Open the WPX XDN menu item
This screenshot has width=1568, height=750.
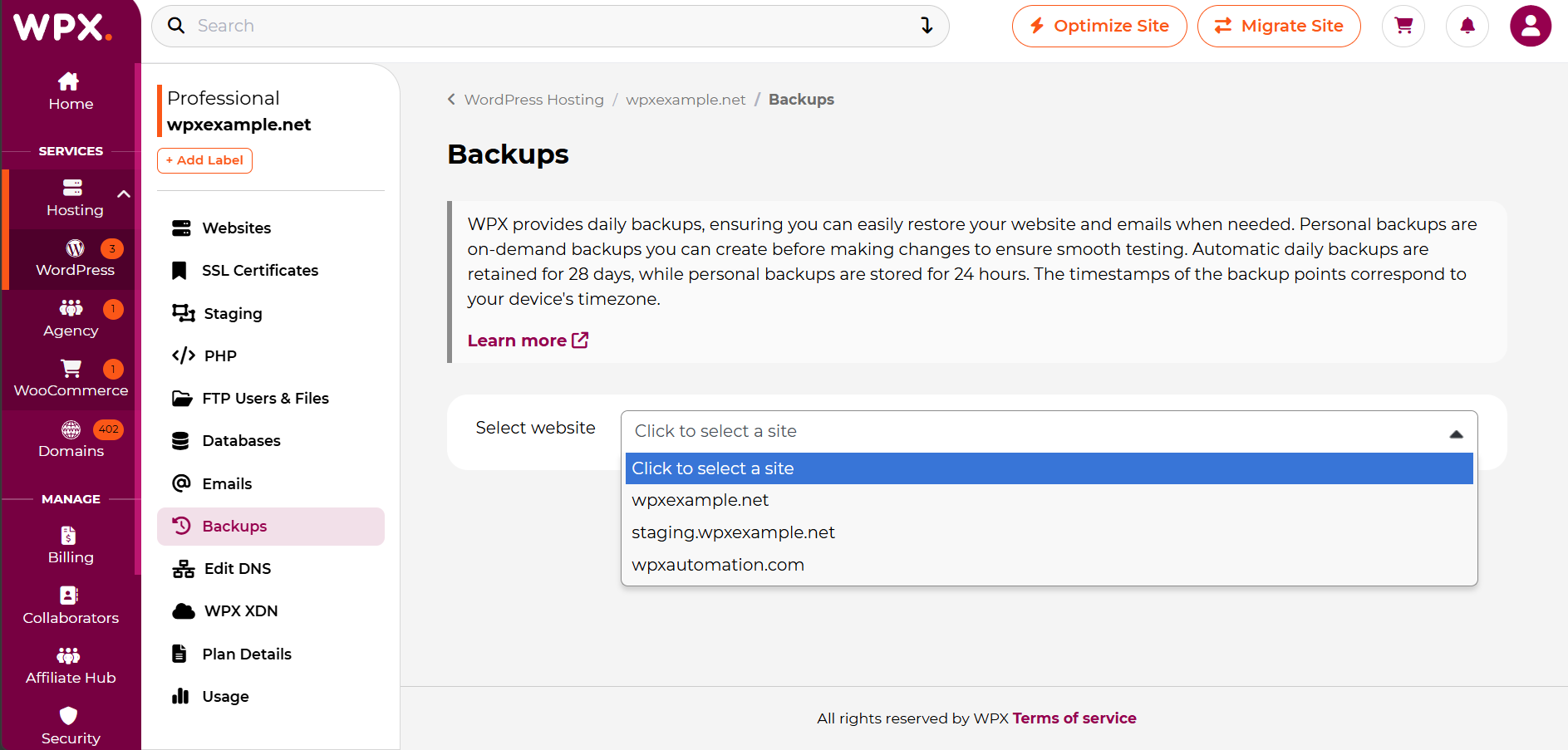click(271, 611)
